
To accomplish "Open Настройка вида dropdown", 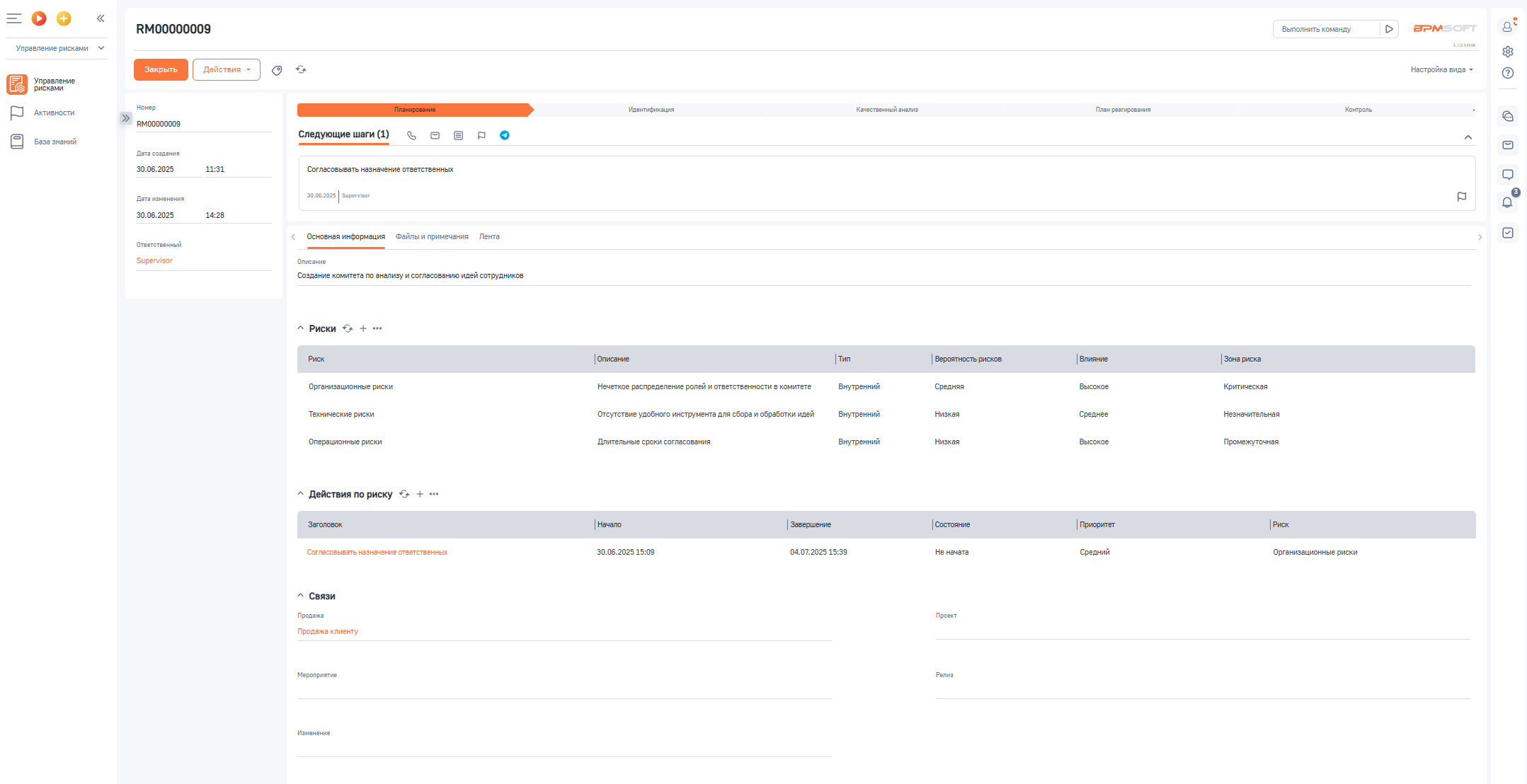I will pyautogui.click(x=1441, y=69).
